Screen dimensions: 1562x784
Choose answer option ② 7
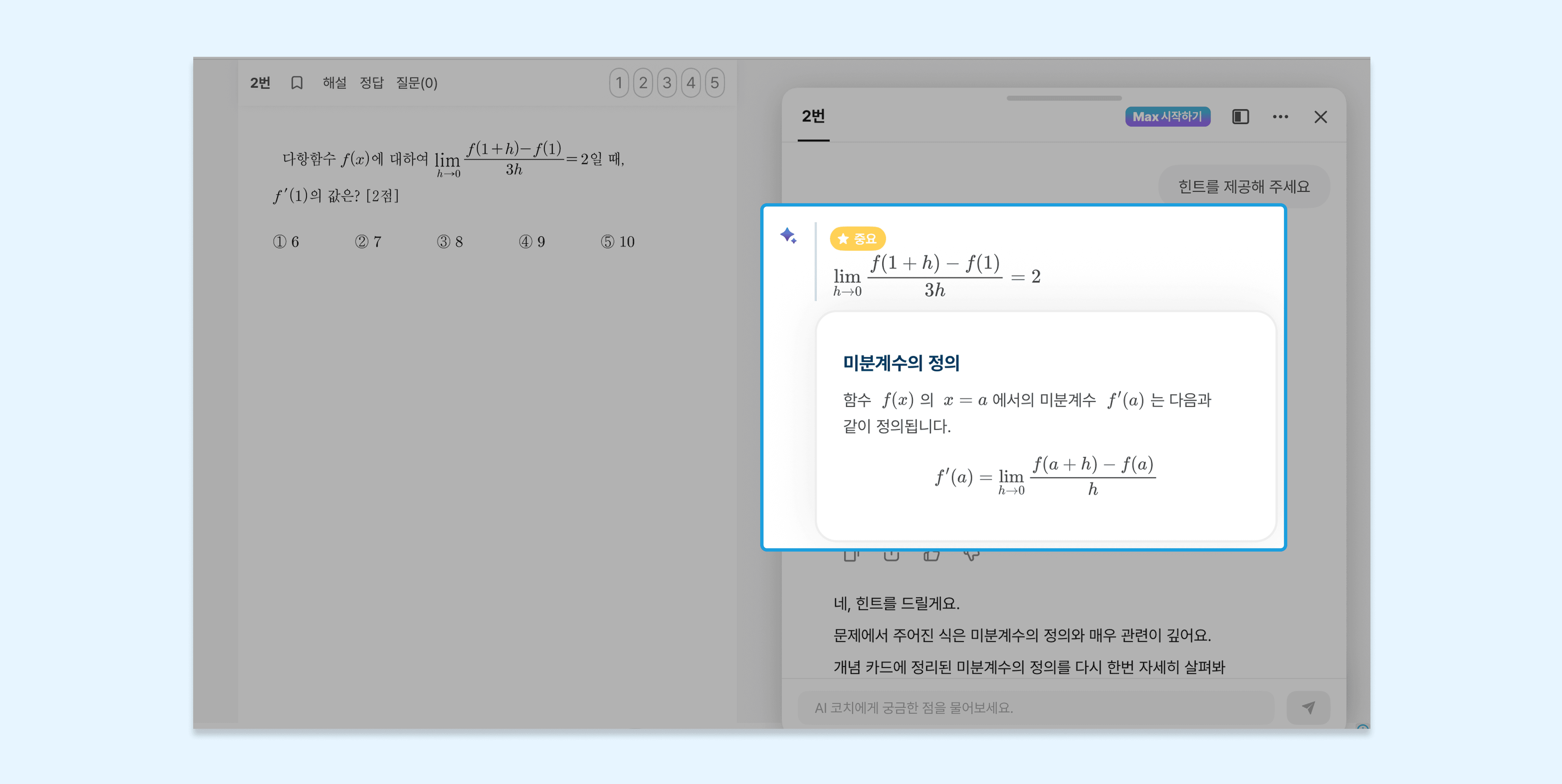click(368, 241)
